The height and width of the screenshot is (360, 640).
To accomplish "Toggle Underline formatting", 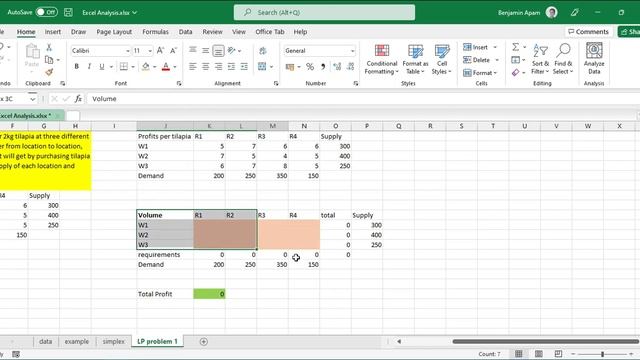I will pos(102,66).
